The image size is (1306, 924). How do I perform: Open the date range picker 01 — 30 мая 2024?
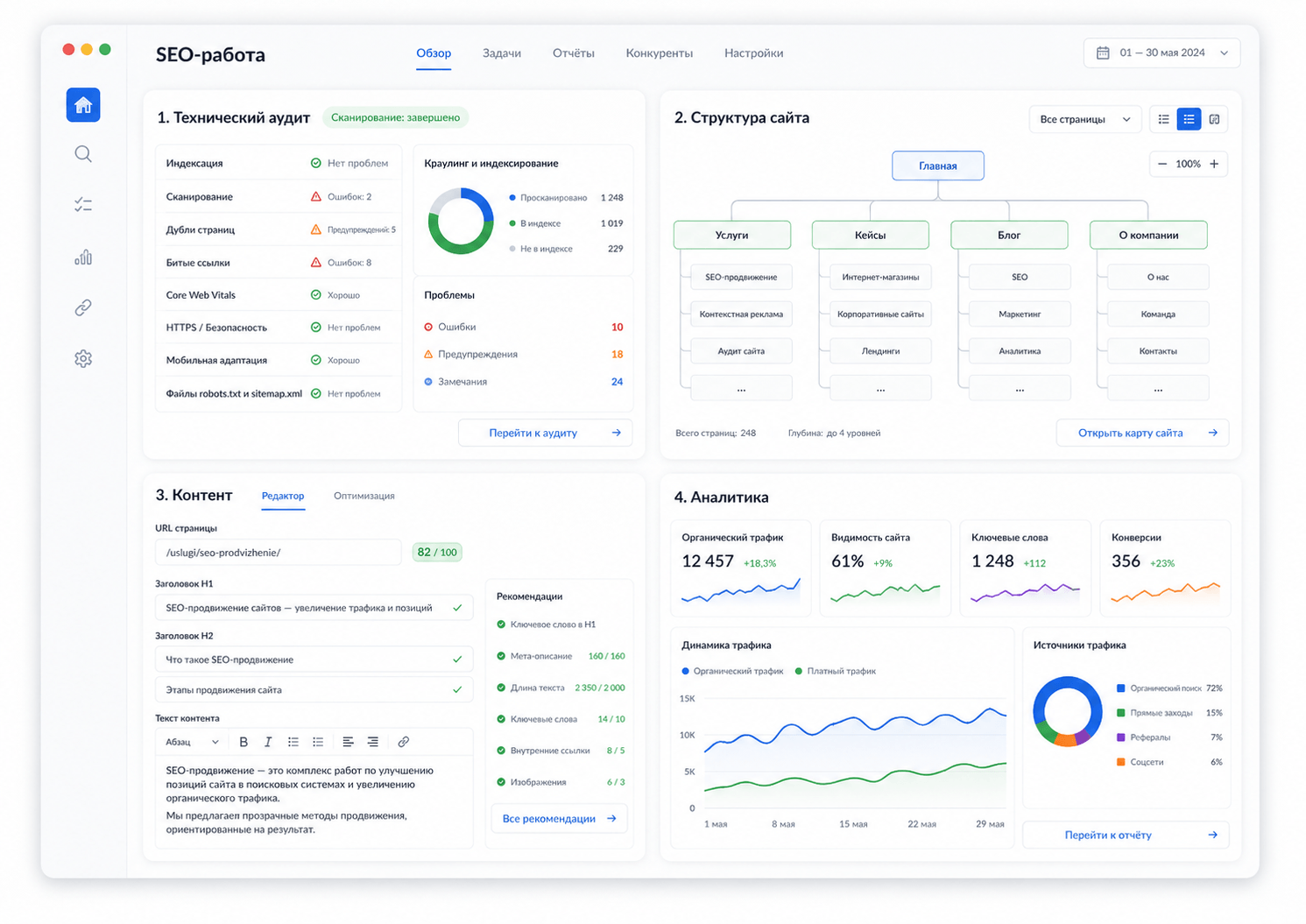[x=1161, y=53]
